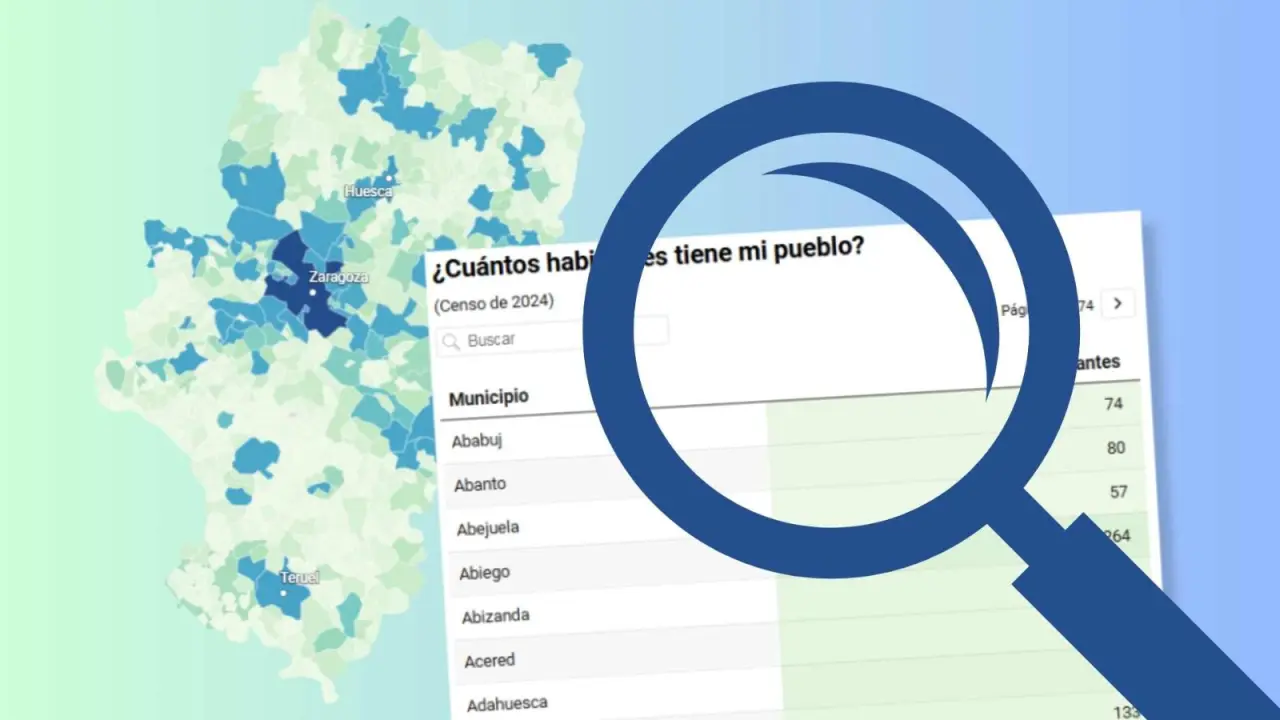
Task: Click the next page chevron arrow
Action: tap(1118, 302)
